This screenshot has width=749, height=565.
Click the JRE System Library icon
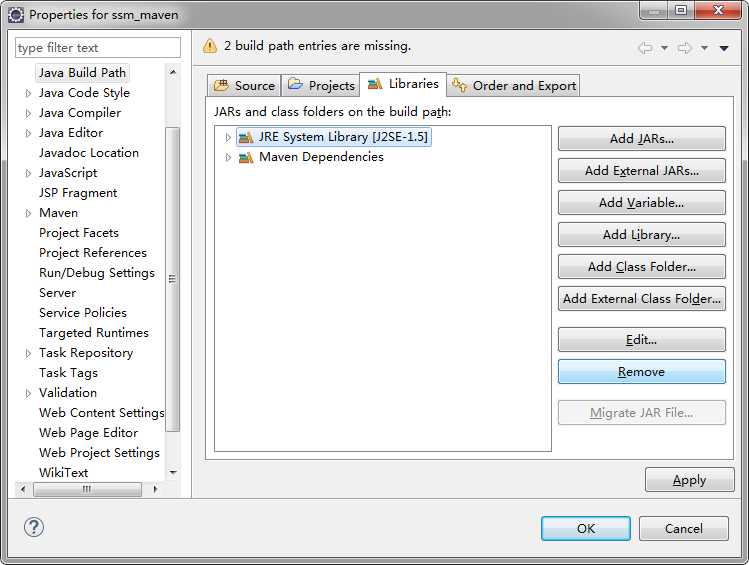pos(245,137)
